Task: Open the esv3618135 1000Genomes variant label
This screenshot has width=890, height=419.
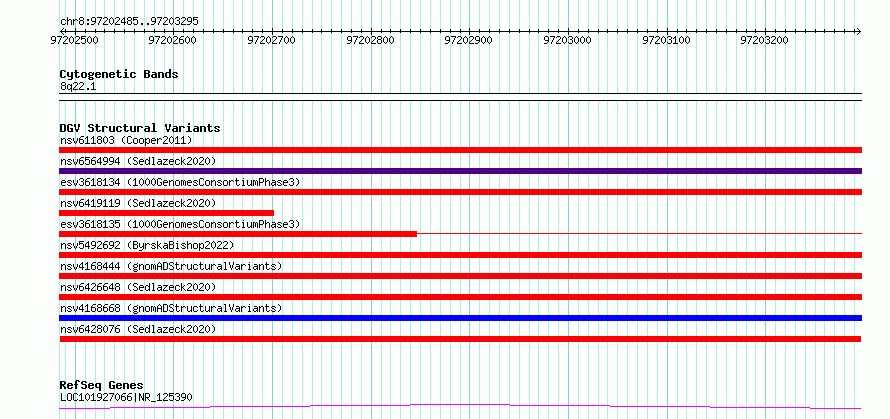Action: 180,224
